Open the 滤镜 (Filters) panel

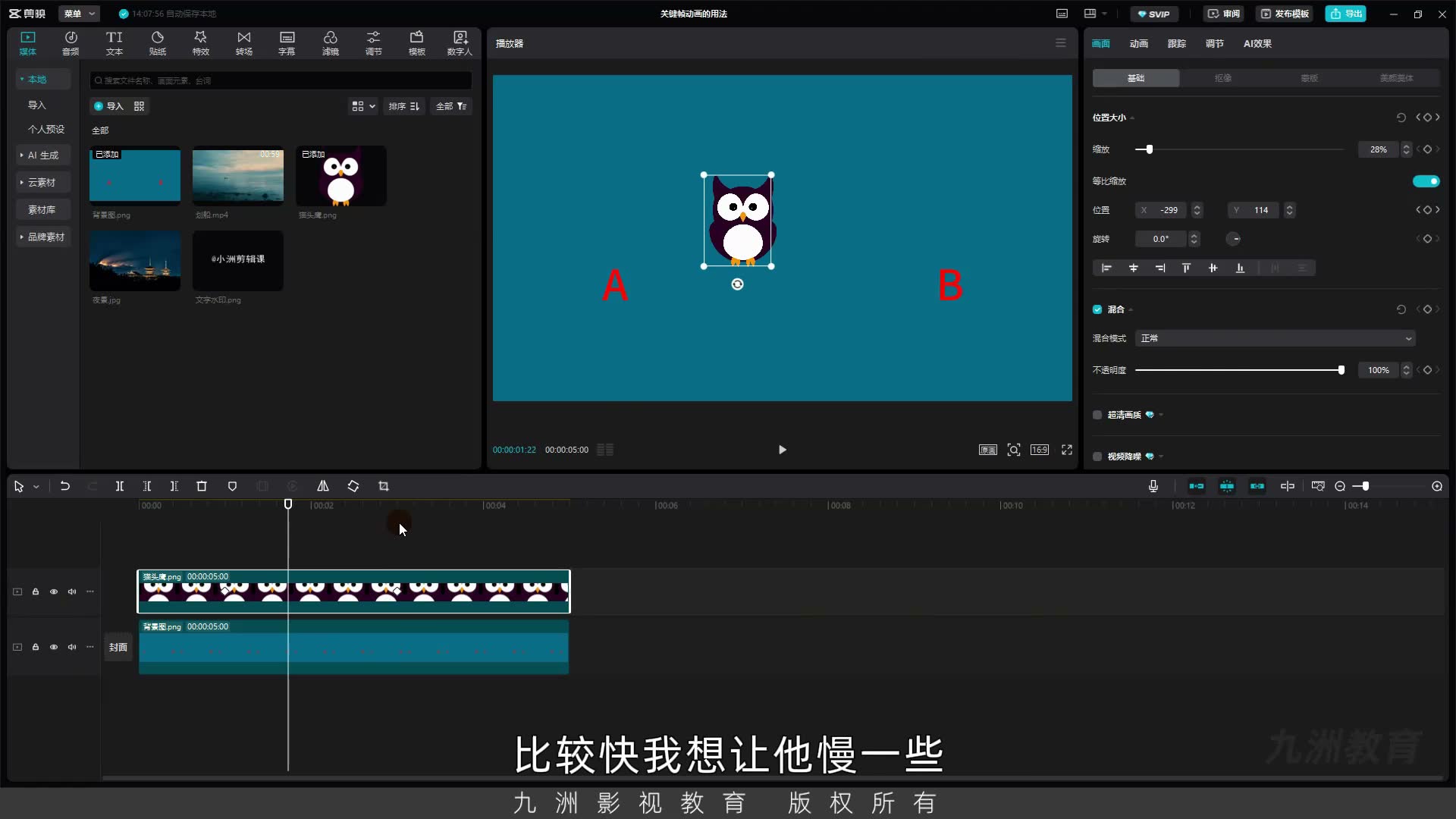tap(330, 43)
